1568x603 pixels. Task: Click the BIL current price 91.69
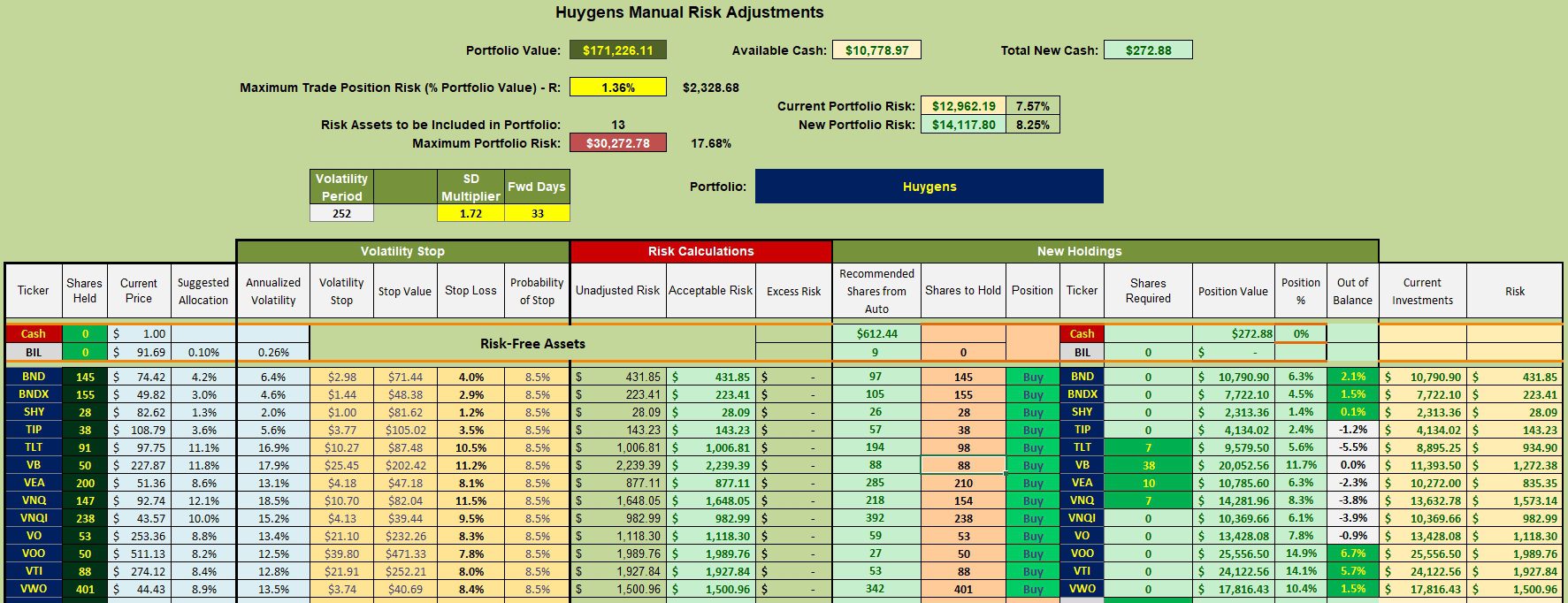click(139, 352)
